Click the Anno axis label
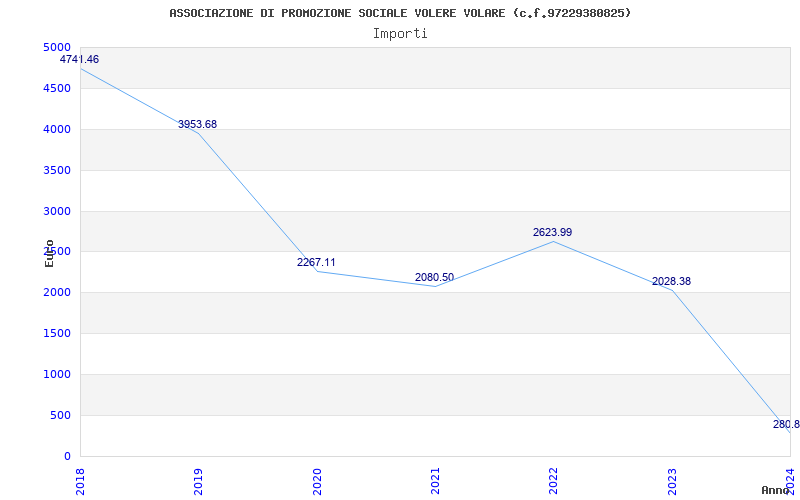Screen dimensions: 800x500 pos(776,490)
